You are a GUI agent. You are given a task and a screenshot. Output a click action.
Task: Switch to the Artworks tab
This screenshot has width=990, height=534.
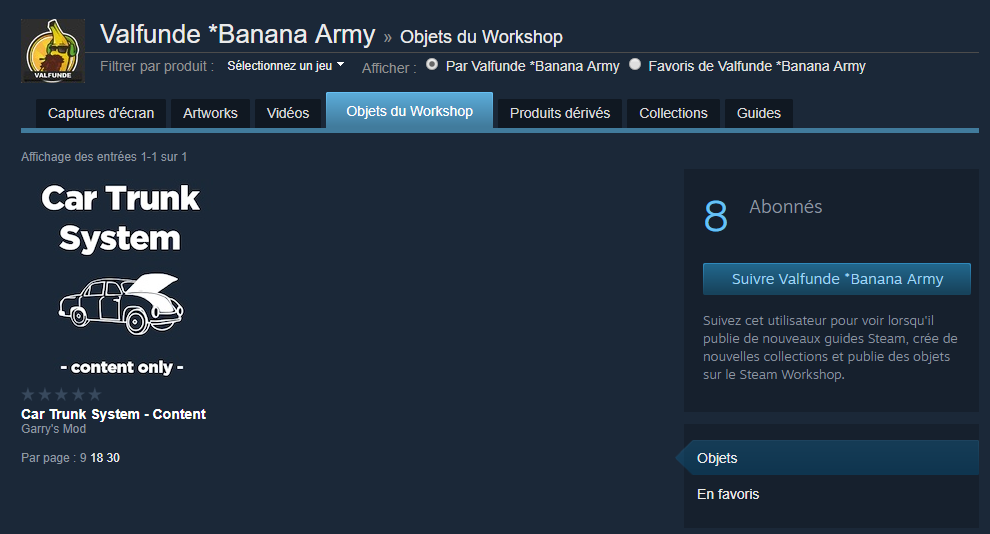[210, 114]
